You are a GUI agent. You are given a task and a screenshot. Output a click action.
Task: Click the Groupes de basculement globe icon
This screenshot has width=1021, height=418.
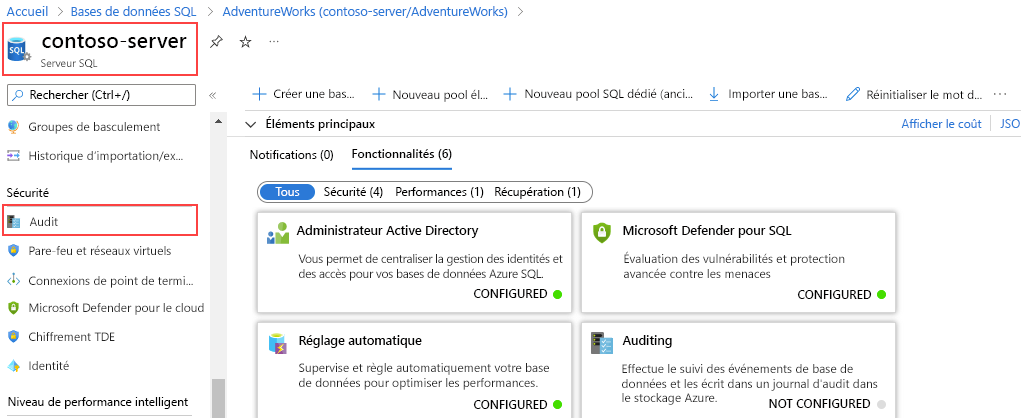click(x=14, y=127)
